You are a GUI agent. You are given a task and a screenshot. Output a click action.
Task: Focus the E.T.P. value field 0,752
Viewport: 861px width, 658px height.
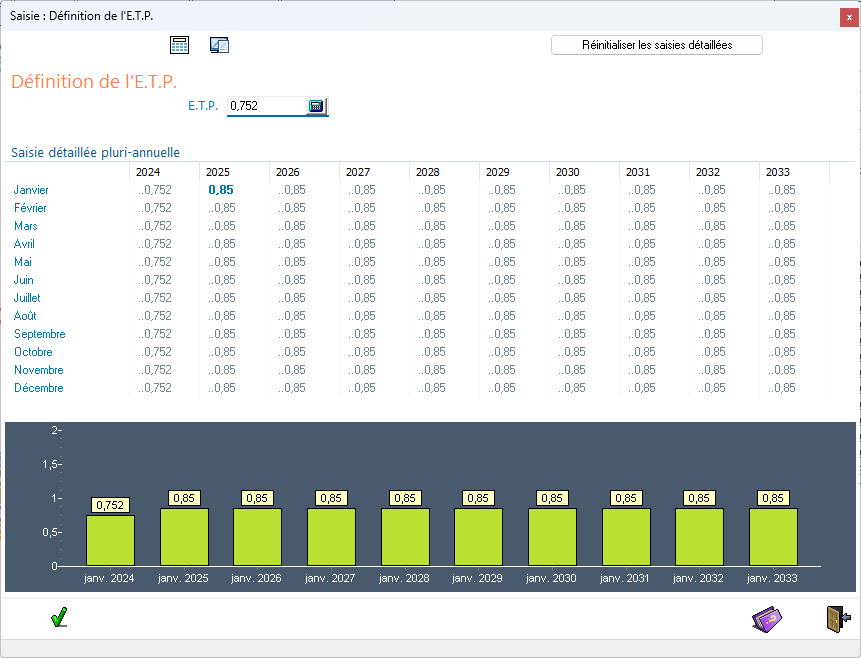(x=267, y=106)
